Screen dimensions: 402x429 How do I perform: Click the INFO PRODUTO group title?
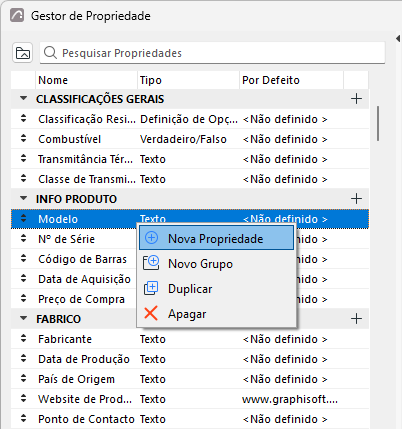77,199
